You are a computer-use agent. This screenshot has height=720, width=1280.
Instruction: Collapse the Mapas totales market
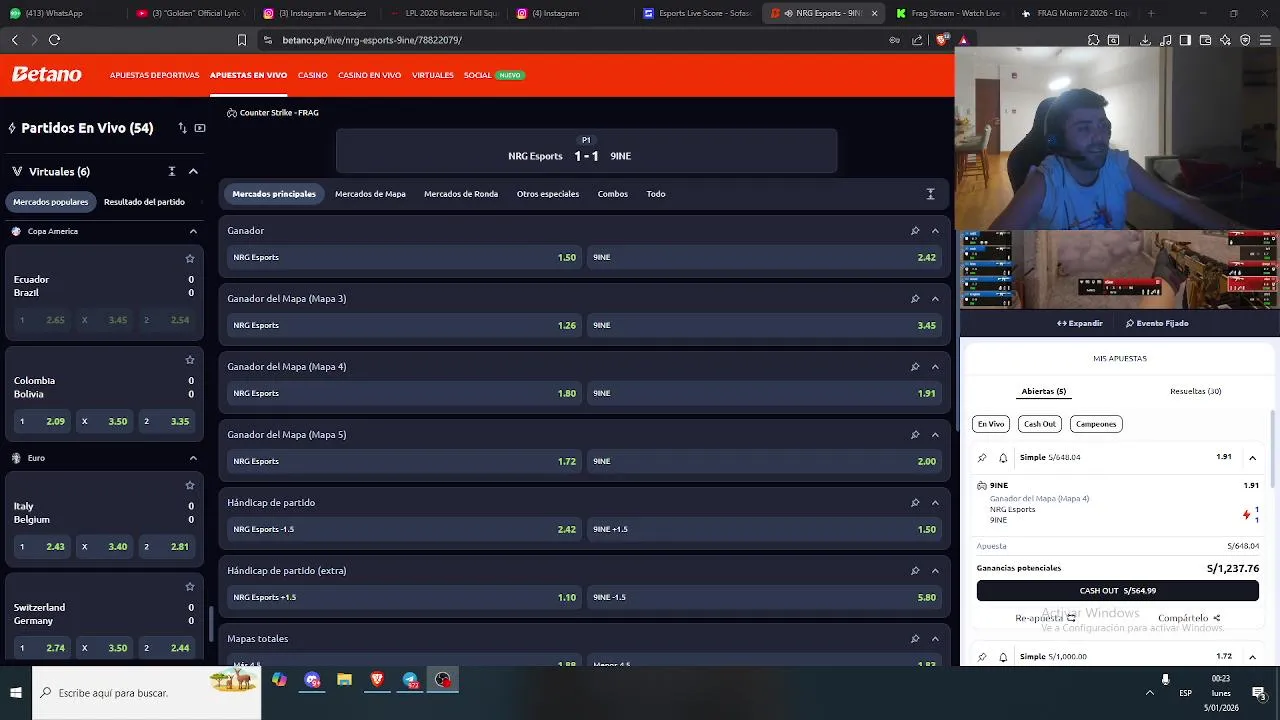pos(935,639)
